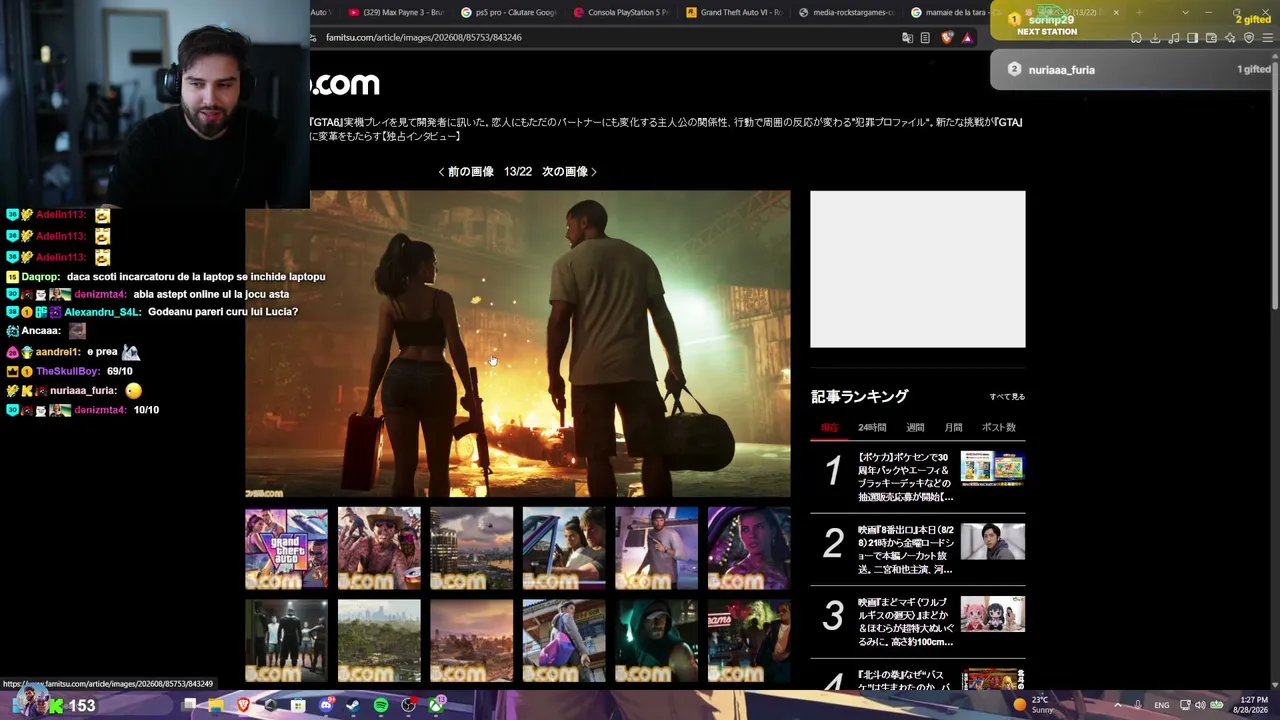The height and width of the screenshot is (720, 1280).
Task: Click chat username Daqrop
Action: pyautogui.click(x=40, y=277)
